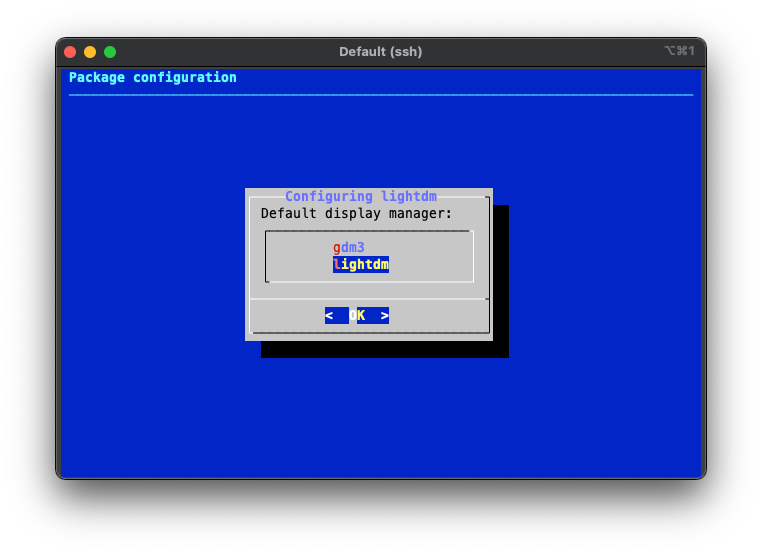Select the highlighted lightdm option
The height and width of the screenshot is (553, 762).
[361, 264]
